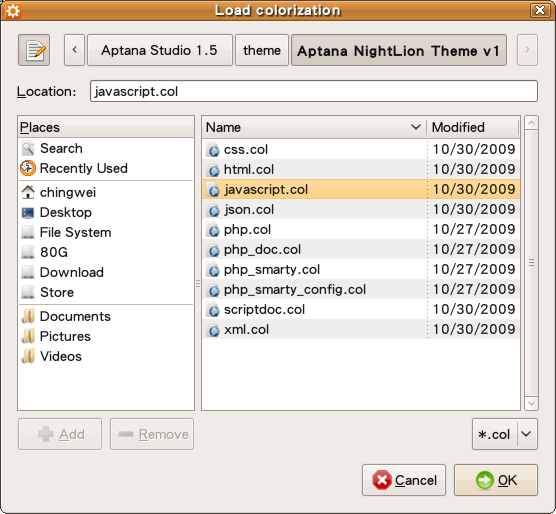Click the file list scroll-down arrow
Screen dimensions: 556x514
tap(531, 403)
